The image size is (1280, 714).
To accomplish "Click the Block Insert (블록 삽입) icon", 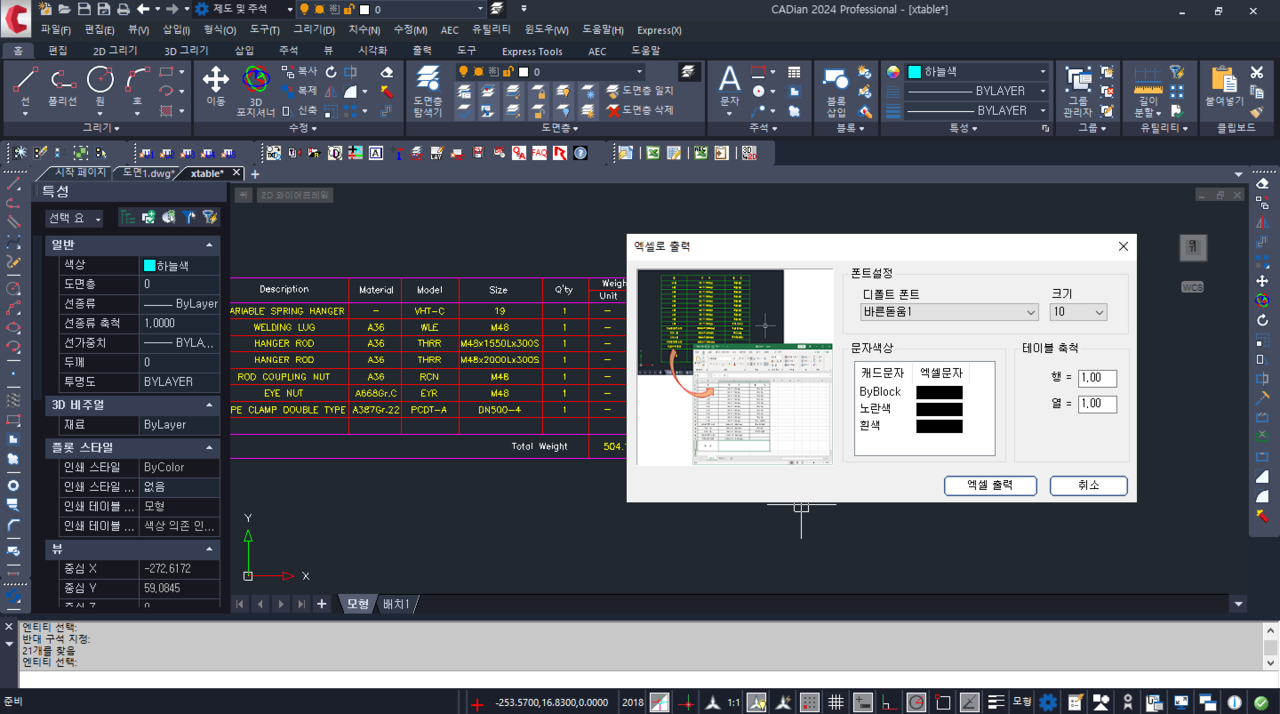I will (836, 82).
